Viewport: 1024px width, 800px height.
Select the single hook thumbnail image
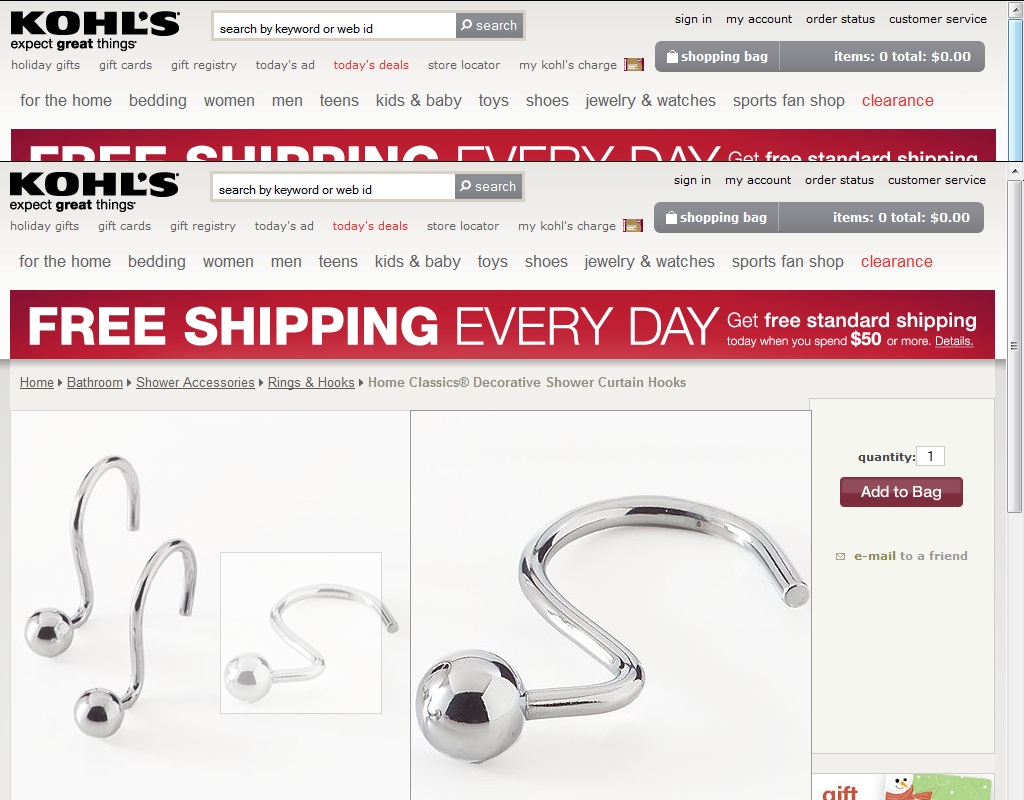pos(301,633)
